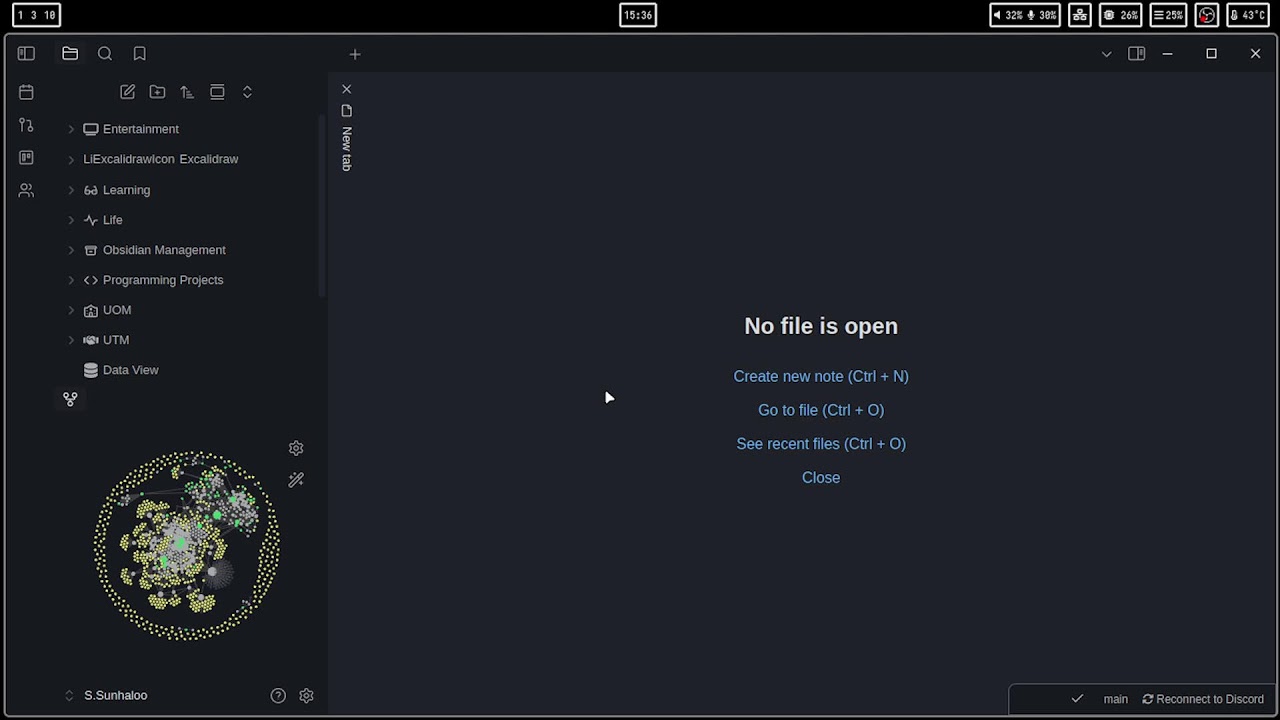Open the S.Sunhaloo vault switcher

point(106,695)
